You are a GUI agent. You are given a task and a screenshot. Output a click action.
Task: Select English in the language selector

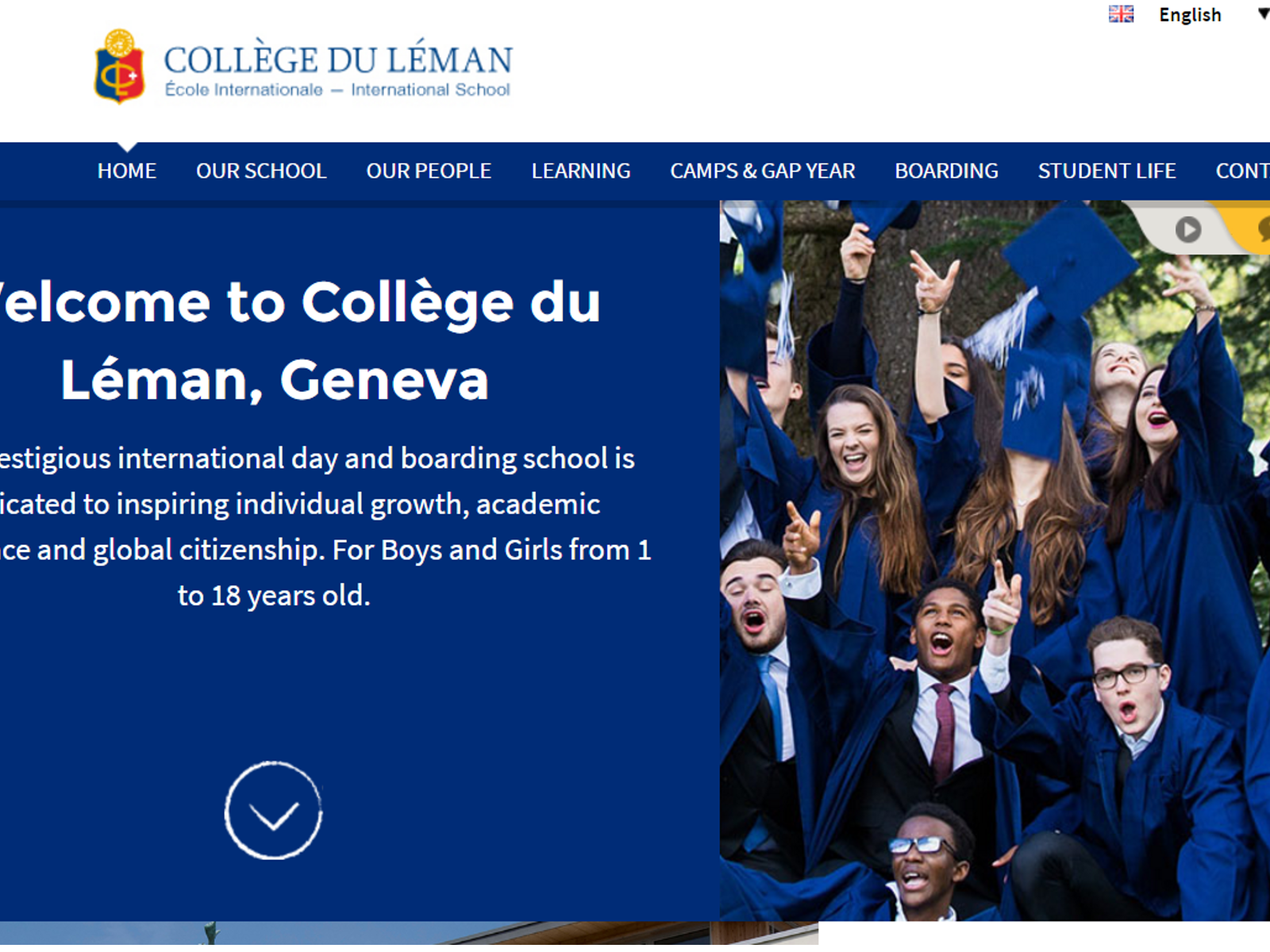point(1189,14)
